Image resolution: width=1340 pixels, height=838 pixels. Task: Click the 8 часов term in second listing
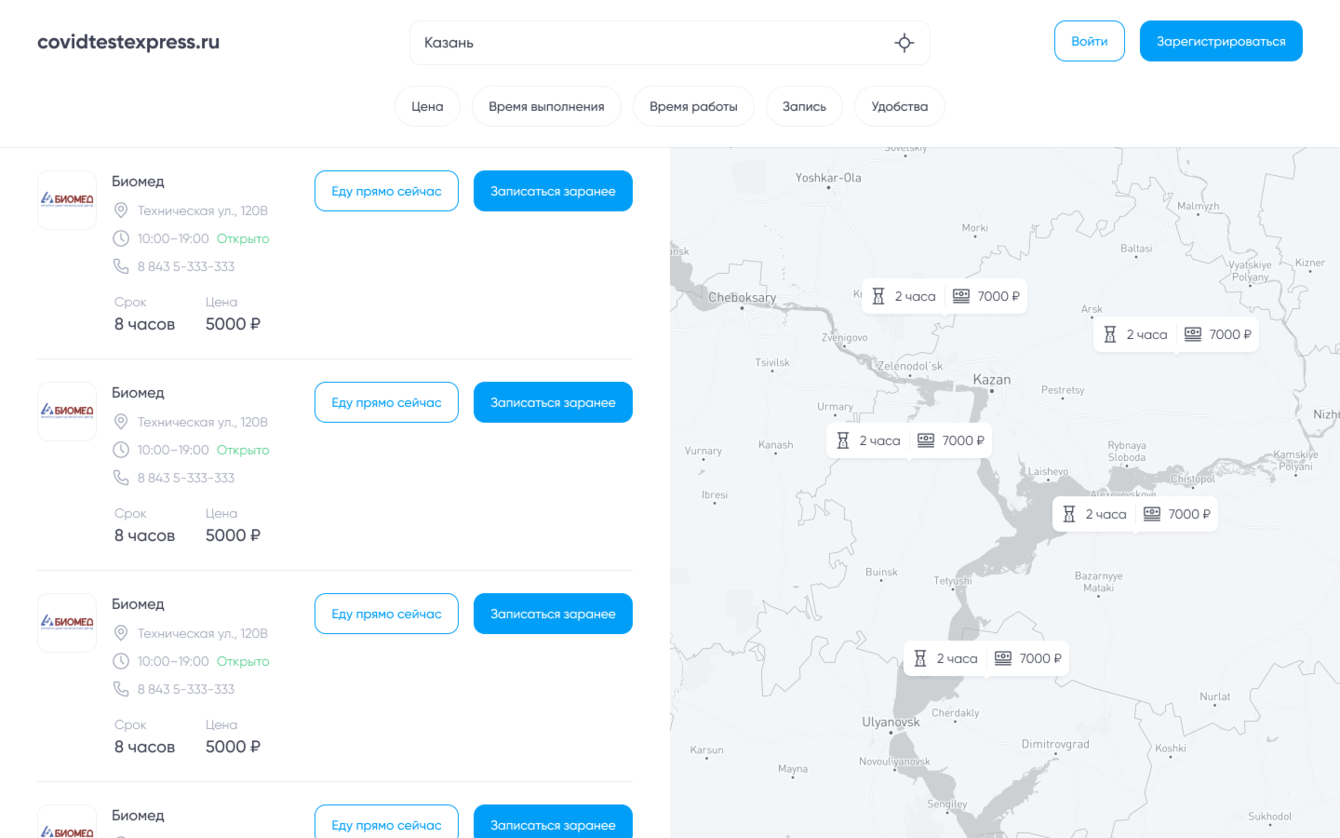pos(145,535)
